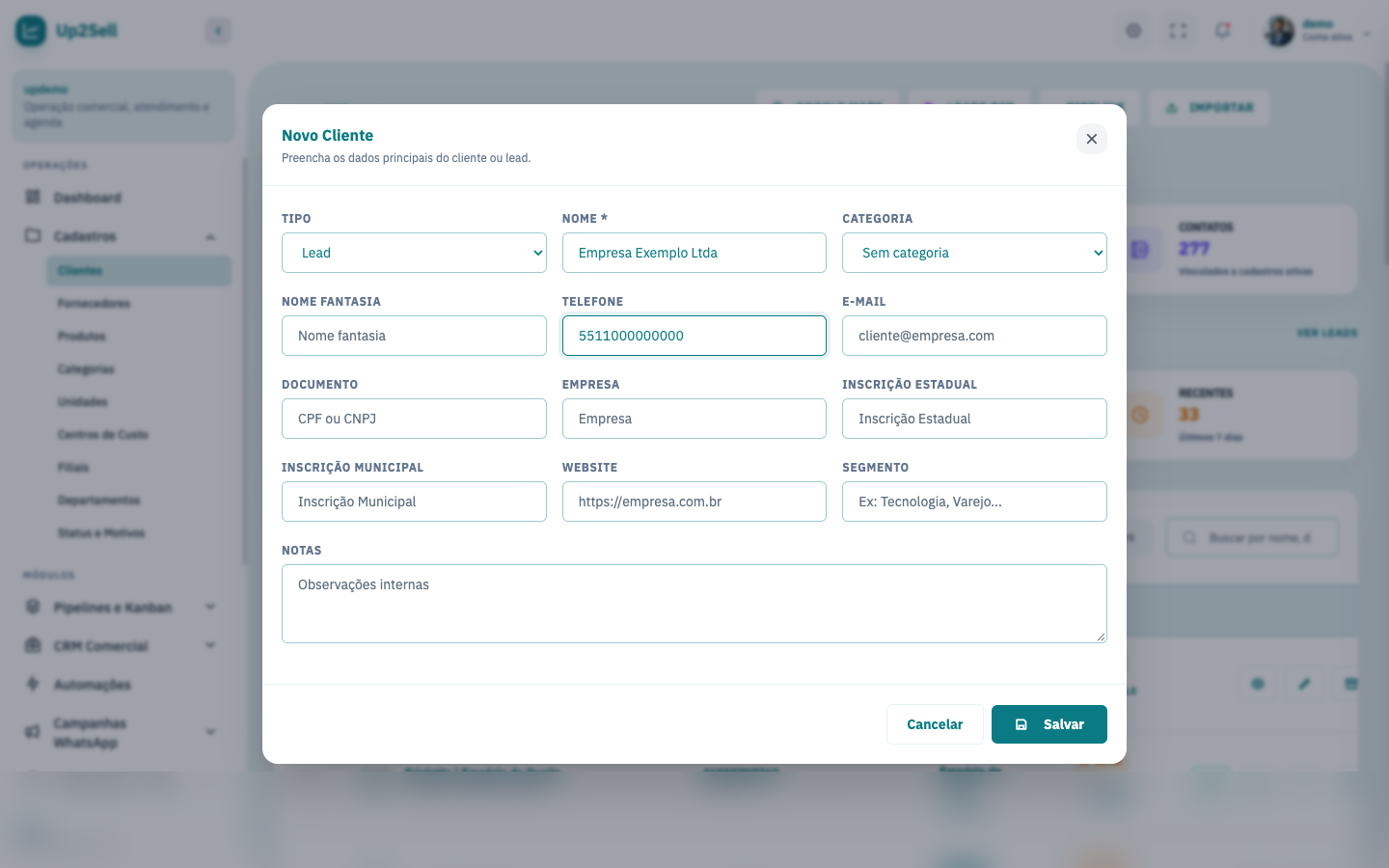Expand the Campanhas WhatsApp chevron
Viewport: 1389px width, 868px height.
210,732
